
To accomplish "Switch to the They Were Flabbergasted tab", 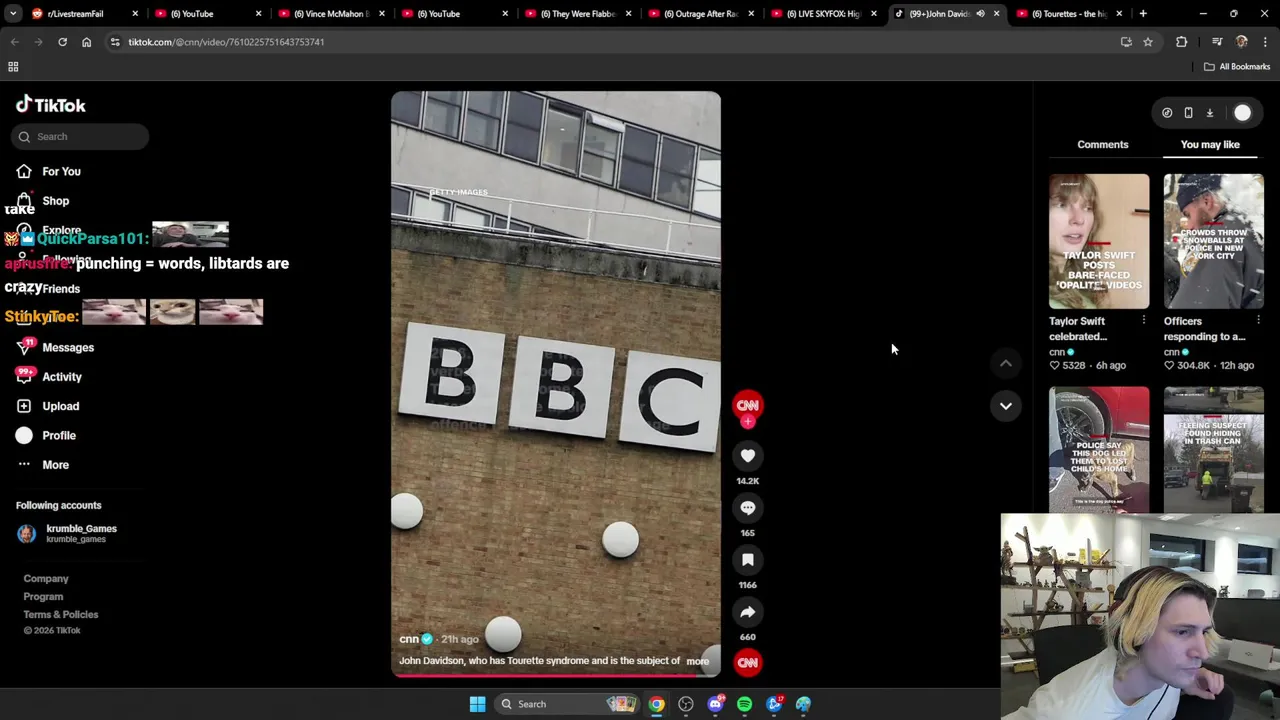I will point(577,14).
